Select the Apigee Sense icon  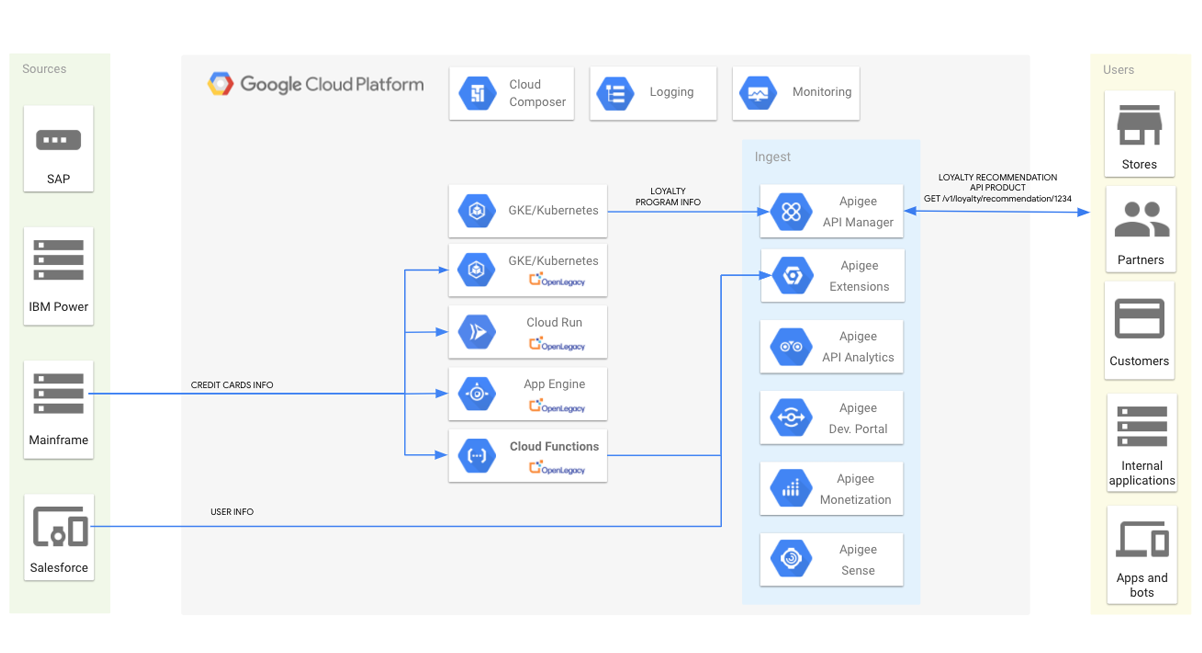pos(791,559)
